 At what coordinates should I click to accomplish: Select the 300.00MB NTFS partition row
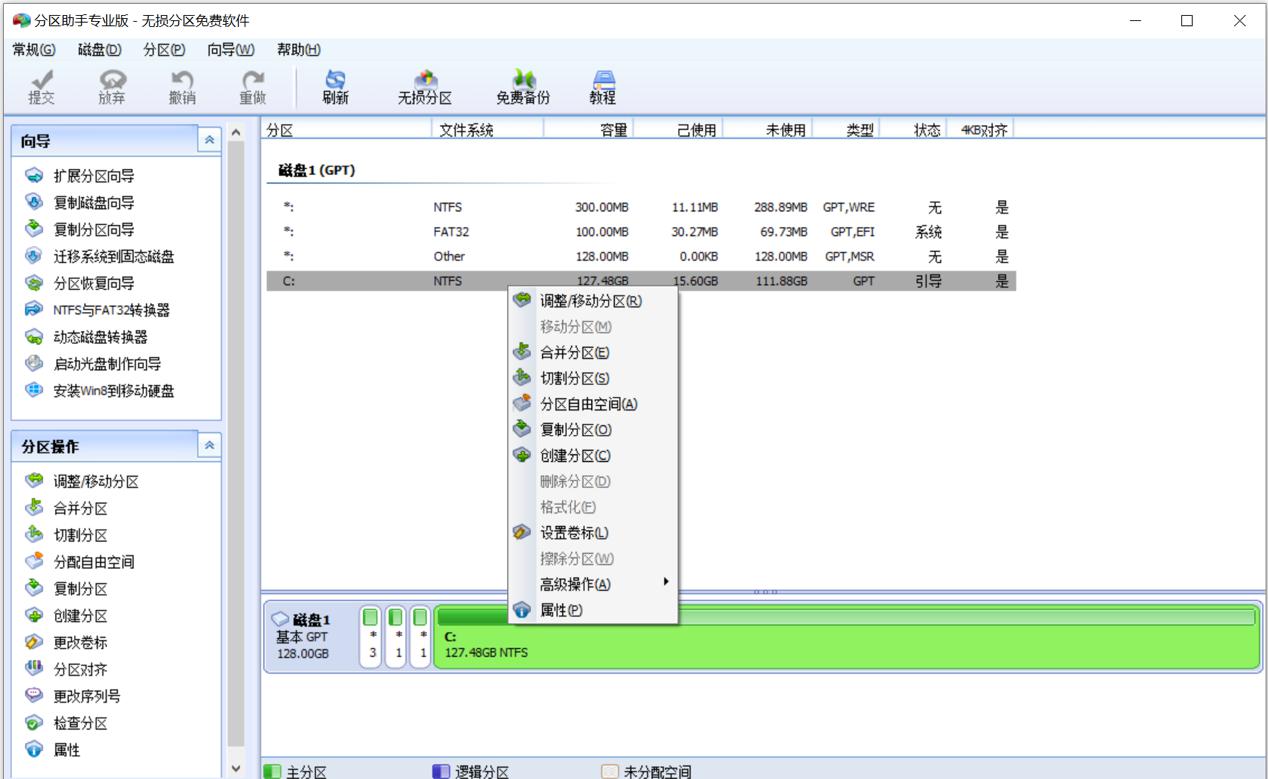coord(641,208)
